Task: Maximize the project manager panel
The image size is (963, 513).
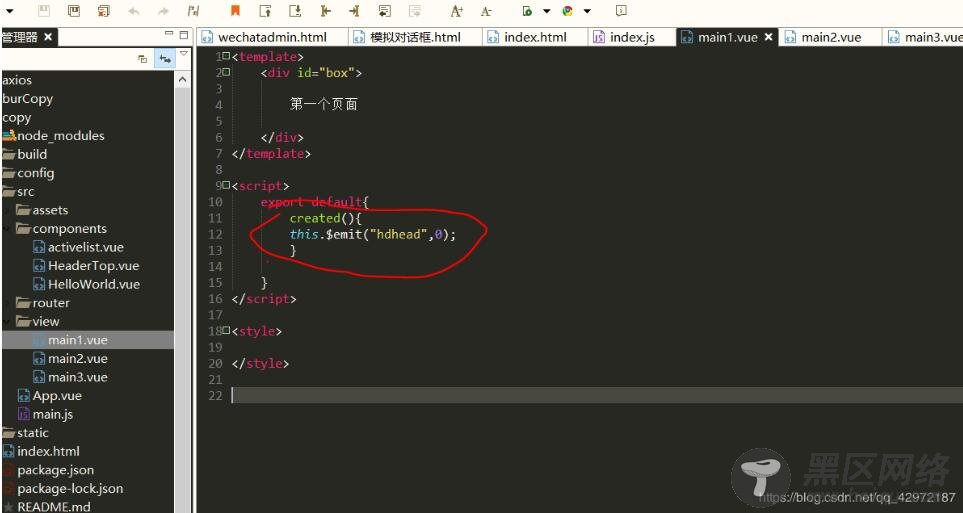Action: coord(183,35)
